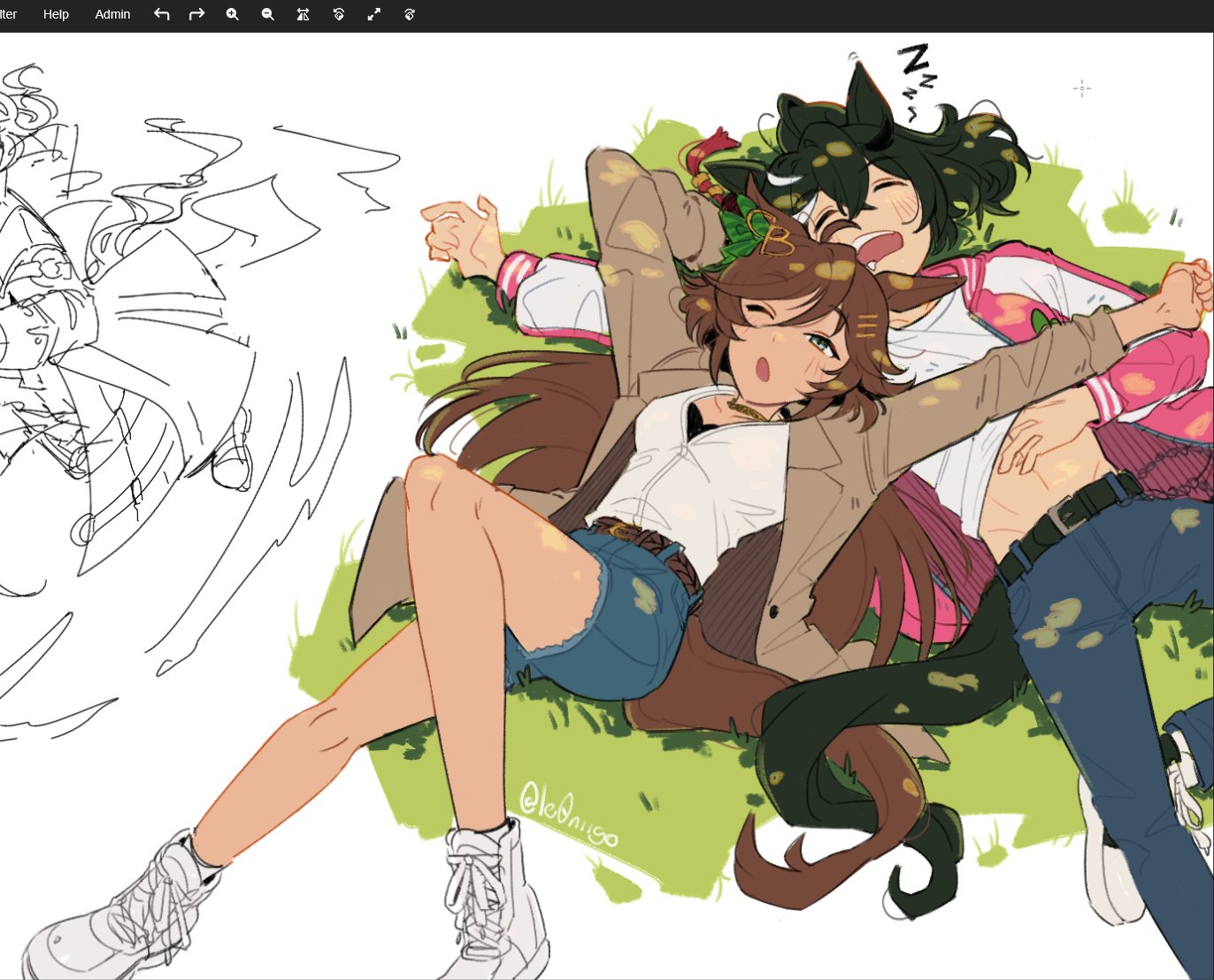
Task: Click the last rotate icon in toolbar
Action: tap(410, 14)
